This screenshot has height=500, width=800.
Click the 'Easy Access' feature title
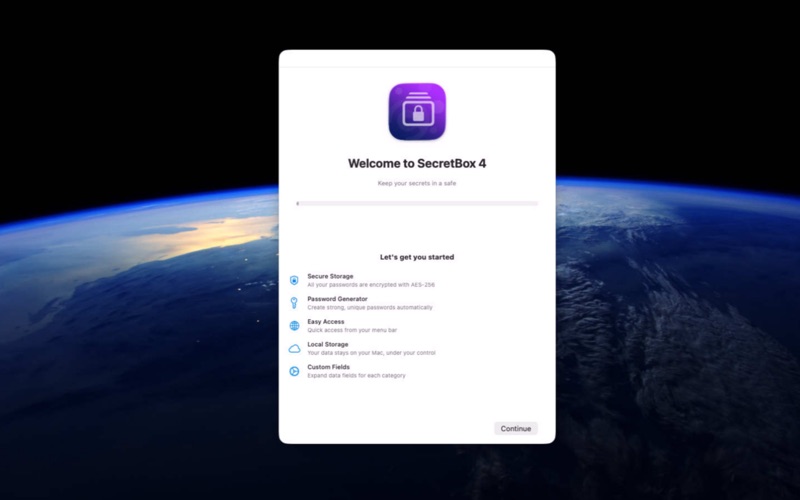[x=326, y=321]
